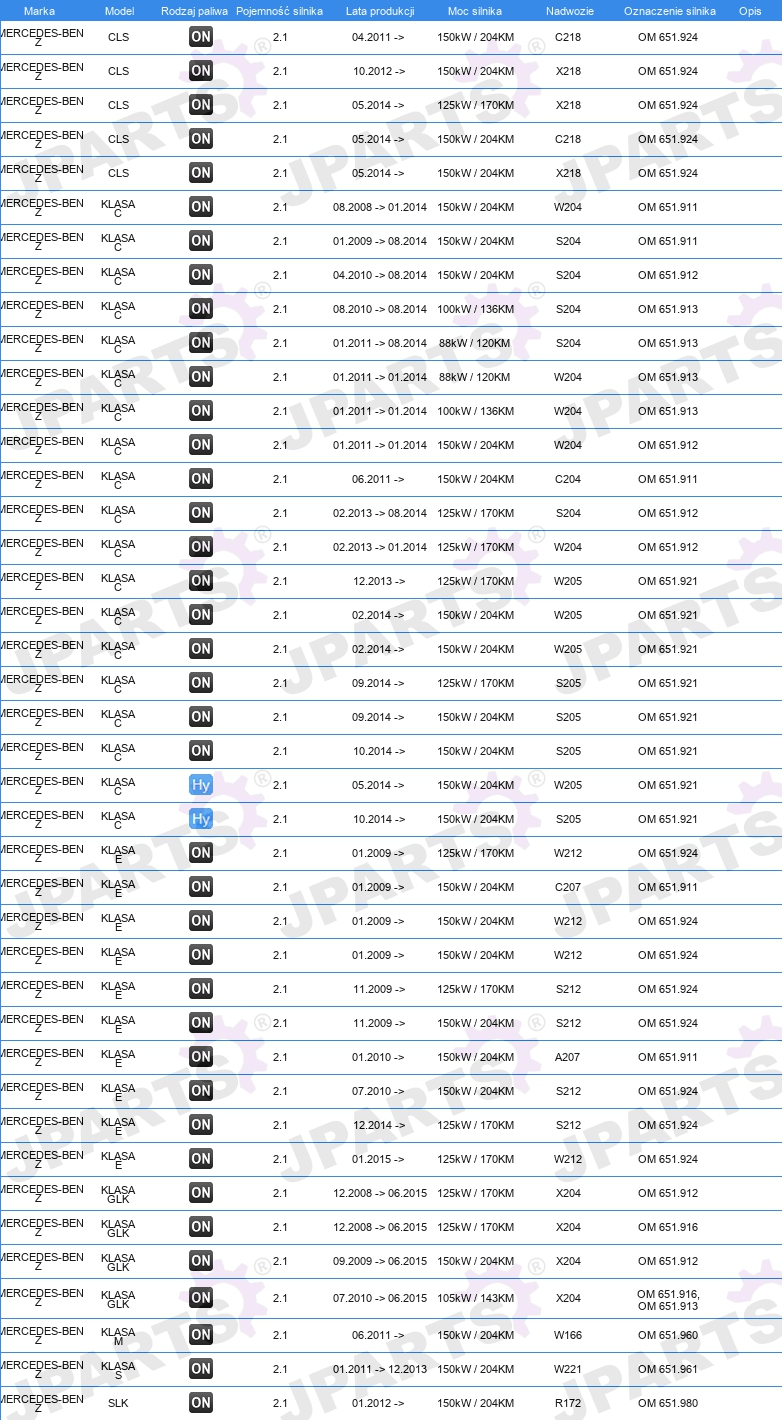This screenshot has height=1420, width=782.
Task: Click ON icon for Klasa C 02.2013 -> 08.2014
Action: (201, 513)
